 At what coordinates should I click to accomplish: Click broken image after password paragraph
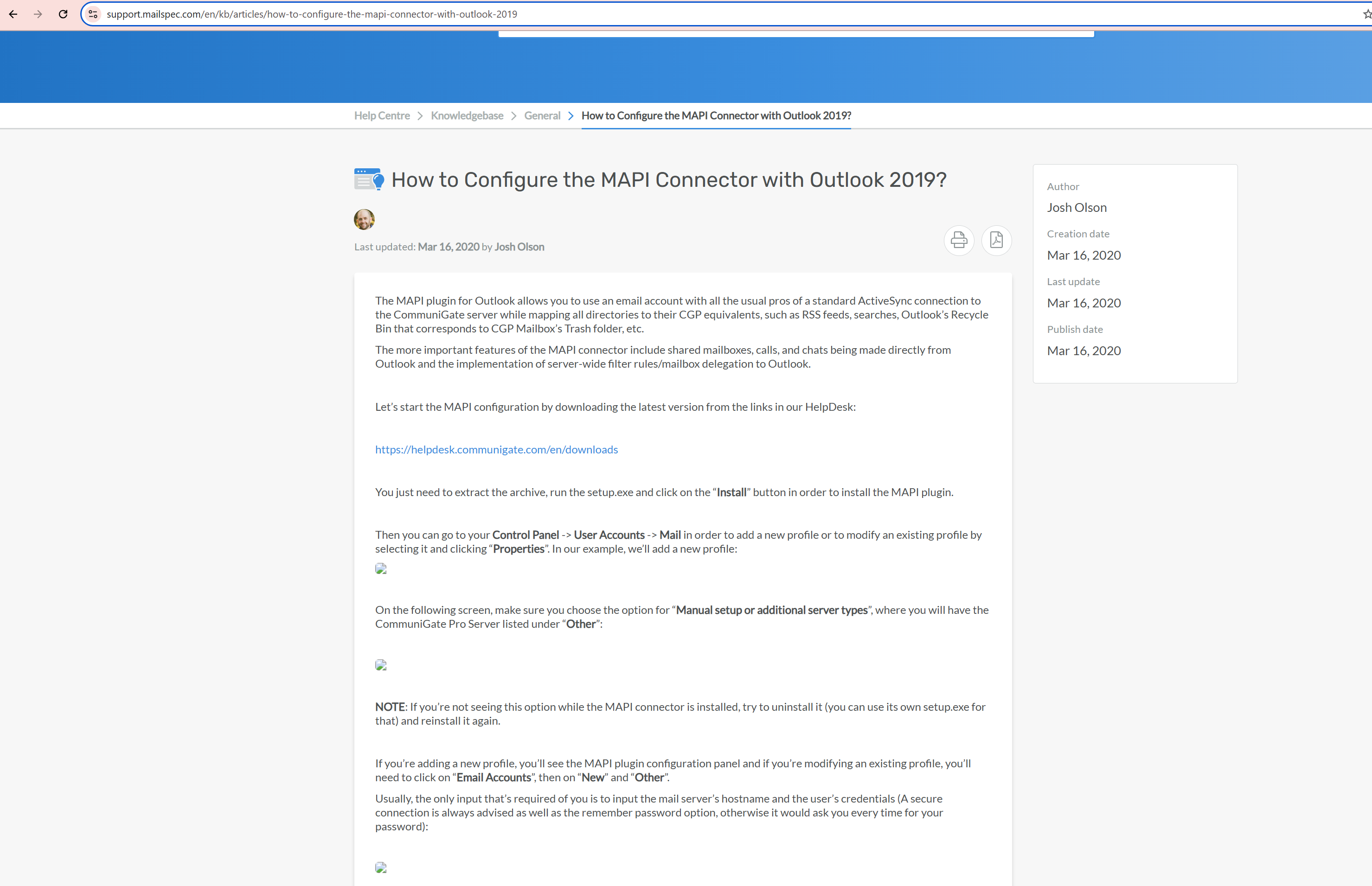click(381, 867)
